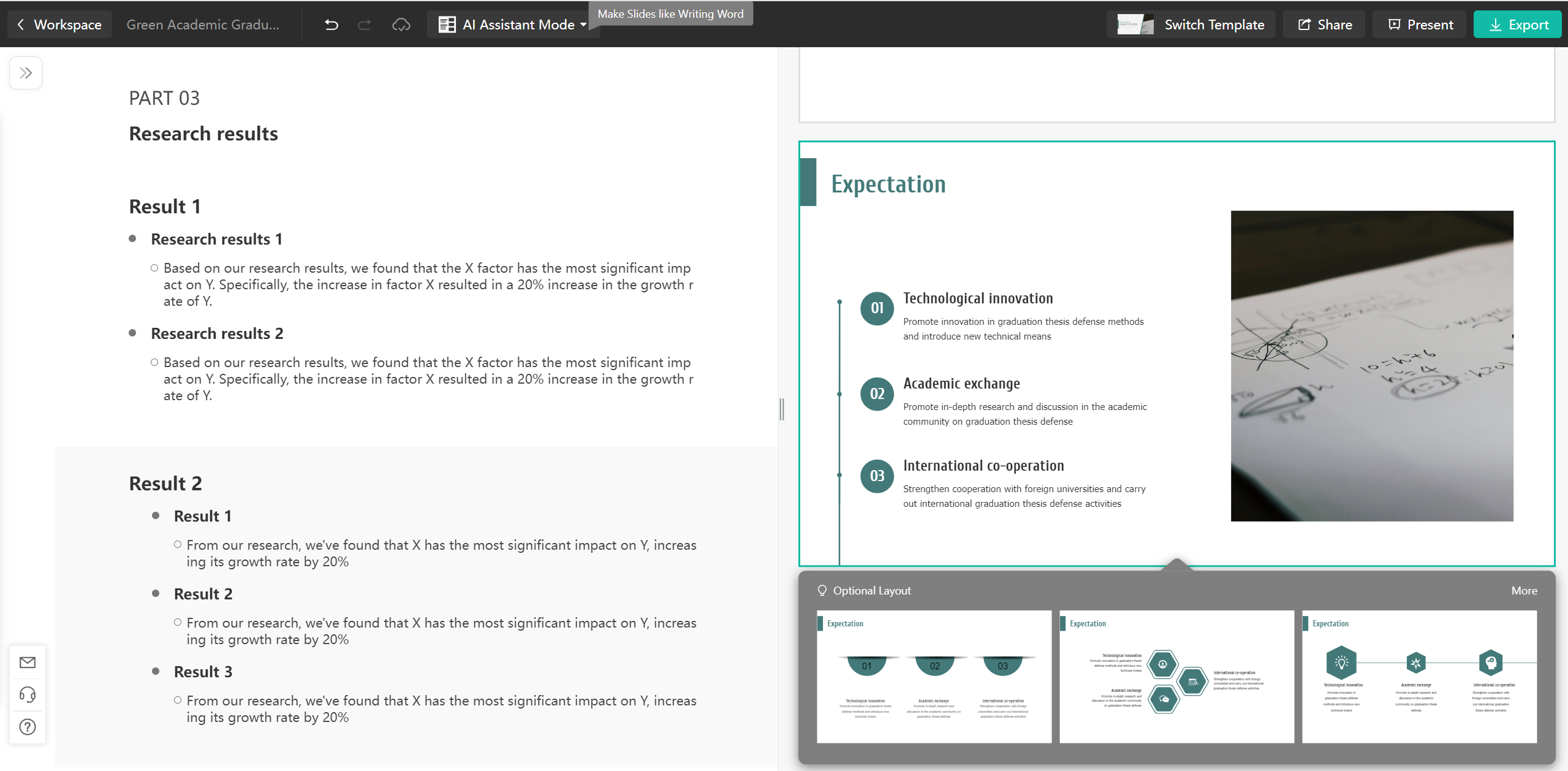Export the slides
Viewport: 1568px width, 771px height.
1518,25
